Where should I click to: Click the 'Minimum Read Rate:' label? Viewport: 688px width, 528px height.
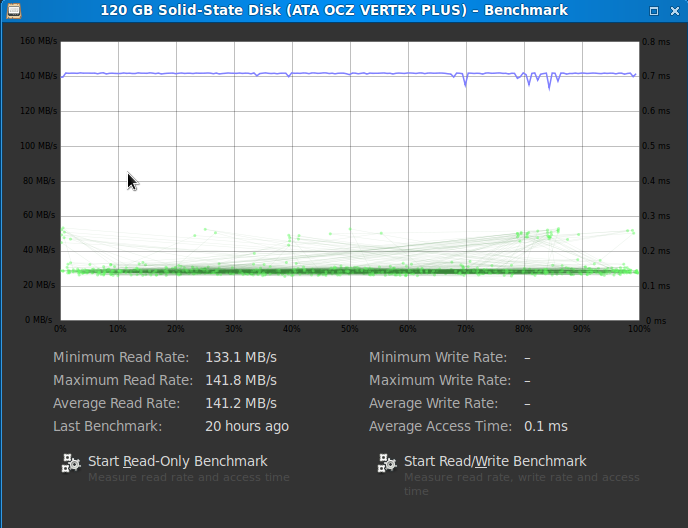[121, 357]
